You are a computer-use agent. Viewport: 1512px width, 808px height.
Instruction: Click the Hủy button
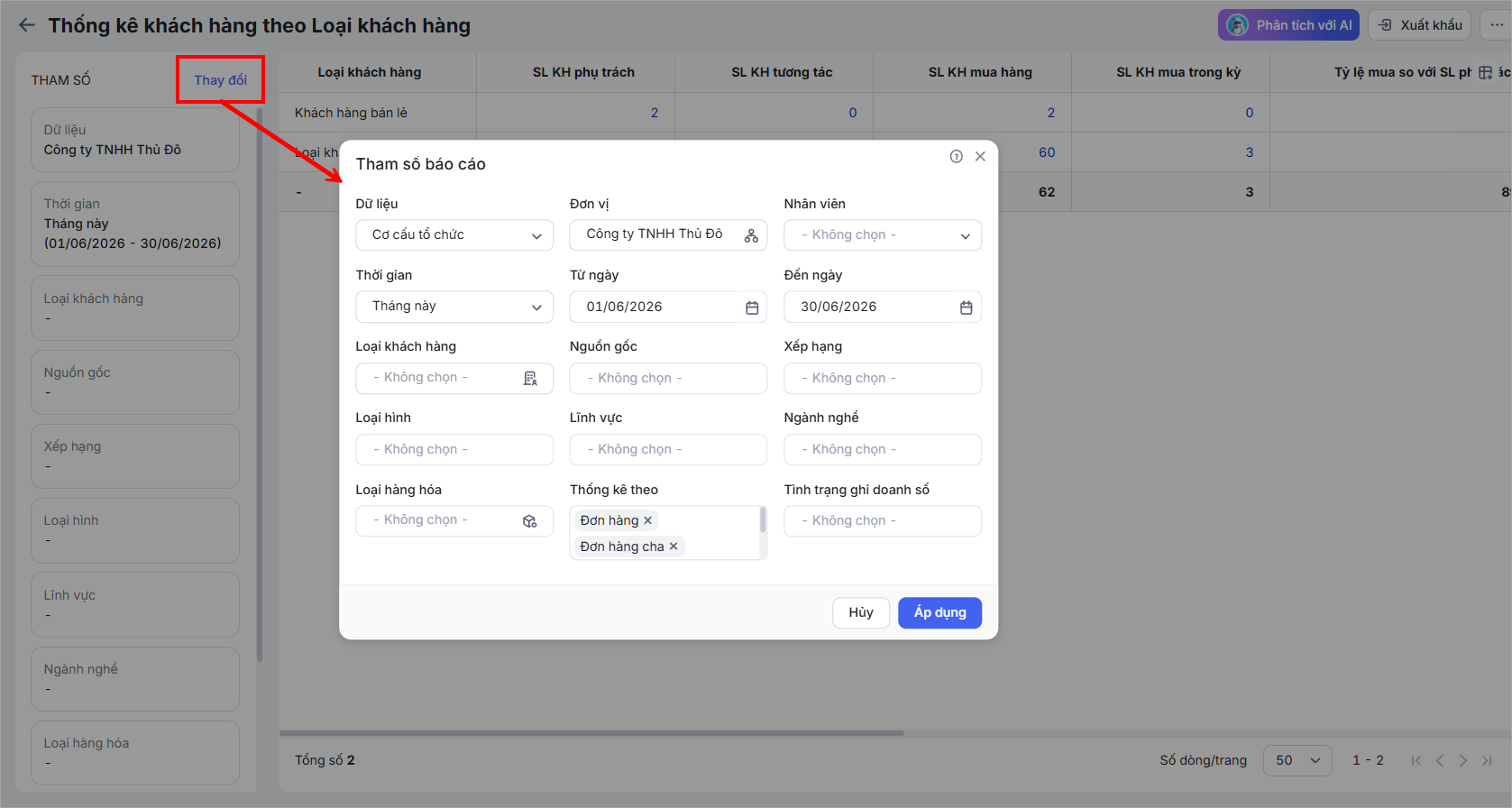coord(861,613)
